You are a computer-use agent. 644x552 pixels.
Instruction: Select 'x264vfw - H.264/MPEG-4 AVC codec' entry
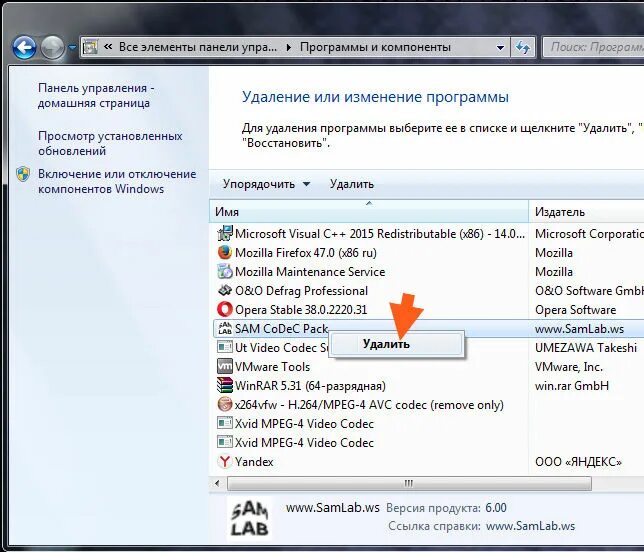pyautogui.click(x=369, y=405)
